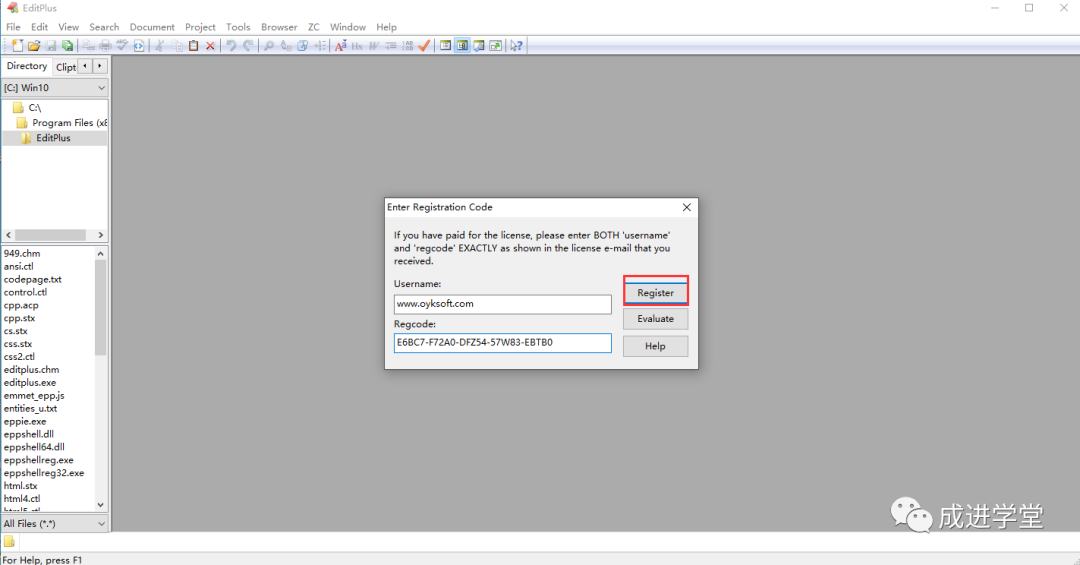Select codepage.txt in file list

point(32,279)
